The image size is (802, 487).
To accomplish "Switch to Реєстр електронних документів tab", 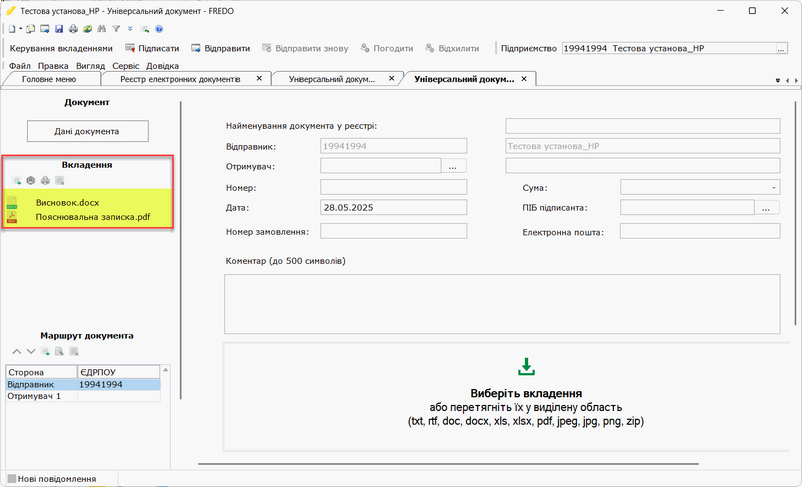I will (x=180, y=79).
